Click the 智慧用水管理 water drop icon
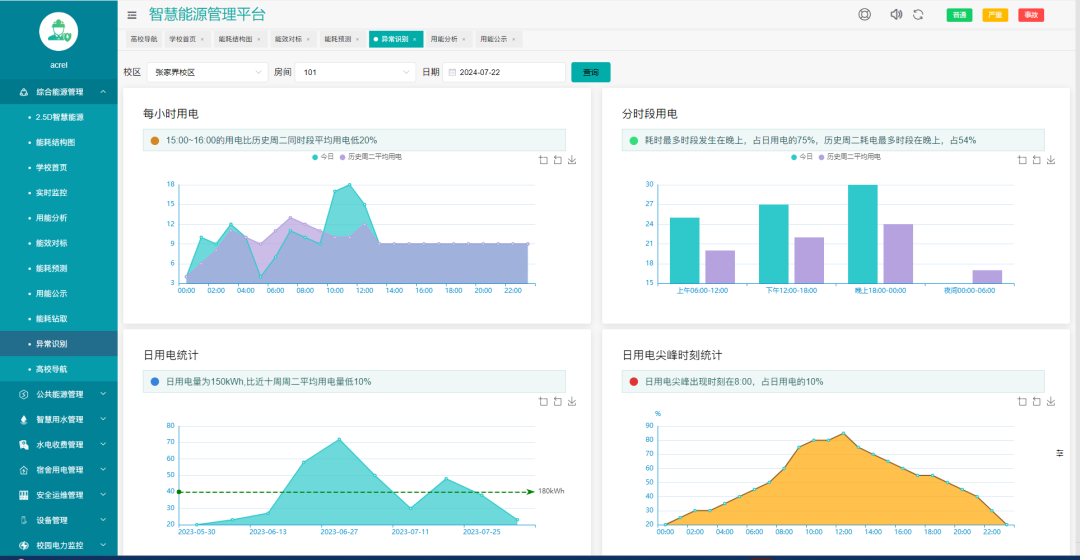Viewport: 1080px width, 560px height. (23, 419)
